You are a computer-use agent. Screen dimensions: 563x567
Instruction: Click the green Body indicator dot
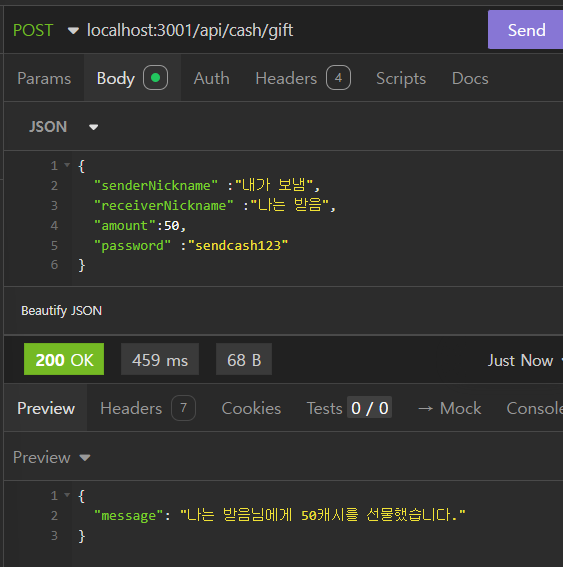155,78
